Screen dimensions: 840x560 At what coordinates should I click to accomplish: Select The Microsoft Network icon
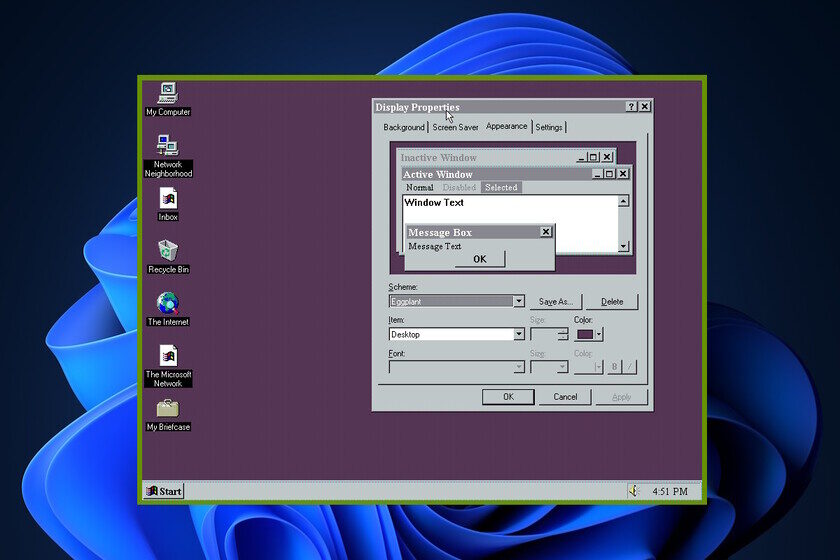[x=168, y=366]
